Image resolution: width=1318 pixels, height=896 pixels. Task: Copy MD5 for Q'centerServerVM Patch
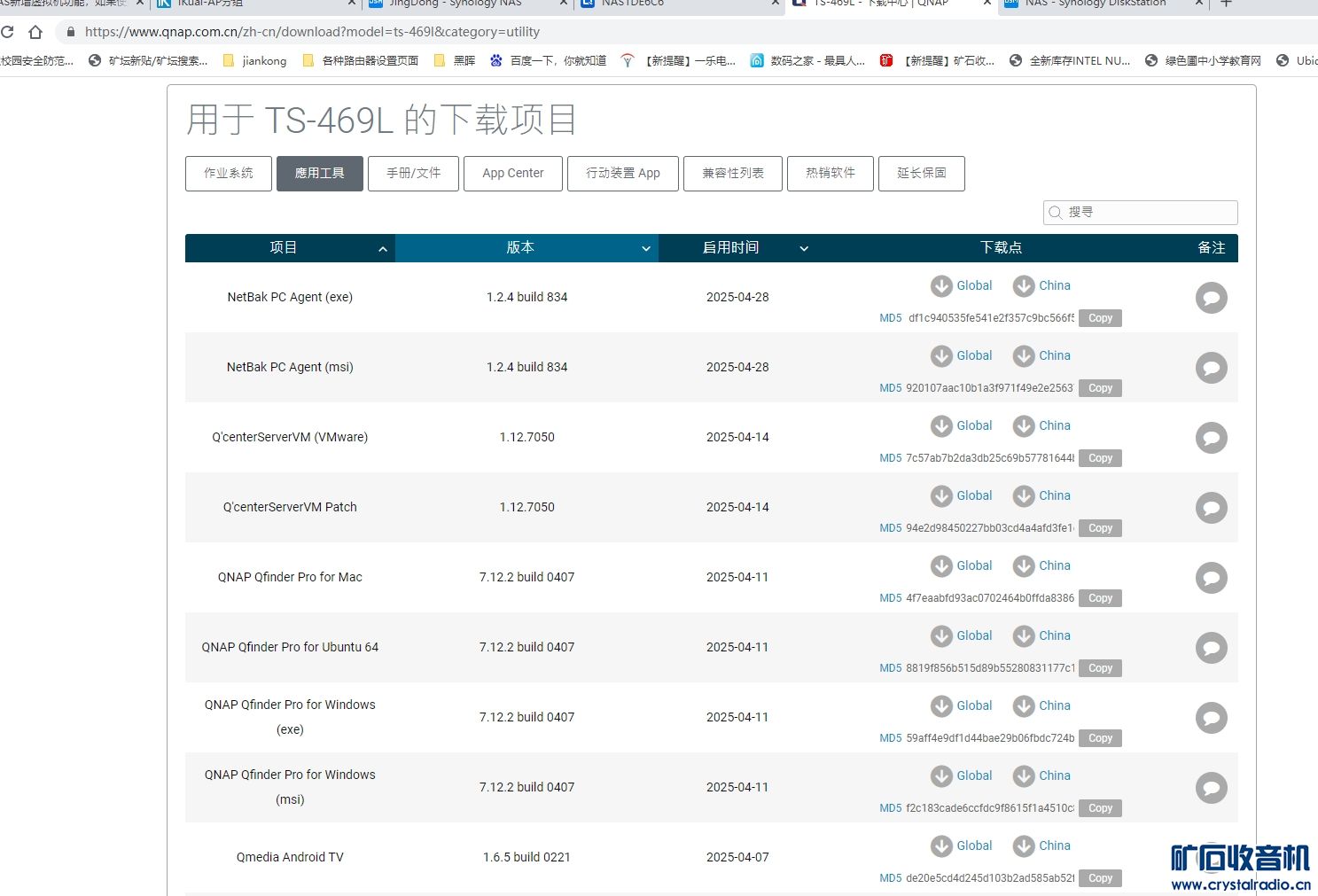click(1100, 528)
